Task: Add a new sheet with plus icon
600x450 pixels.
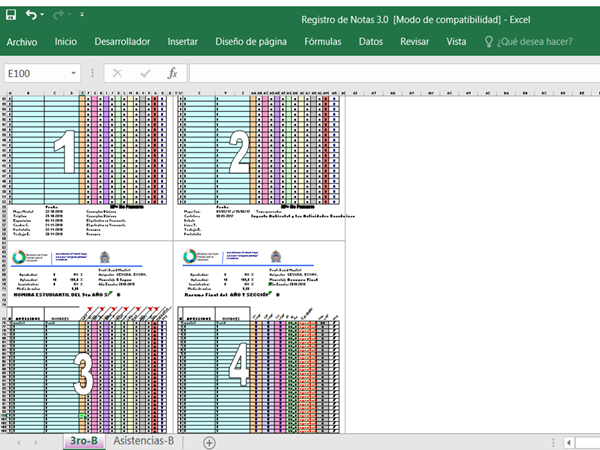Action: (x=209, y=441)
